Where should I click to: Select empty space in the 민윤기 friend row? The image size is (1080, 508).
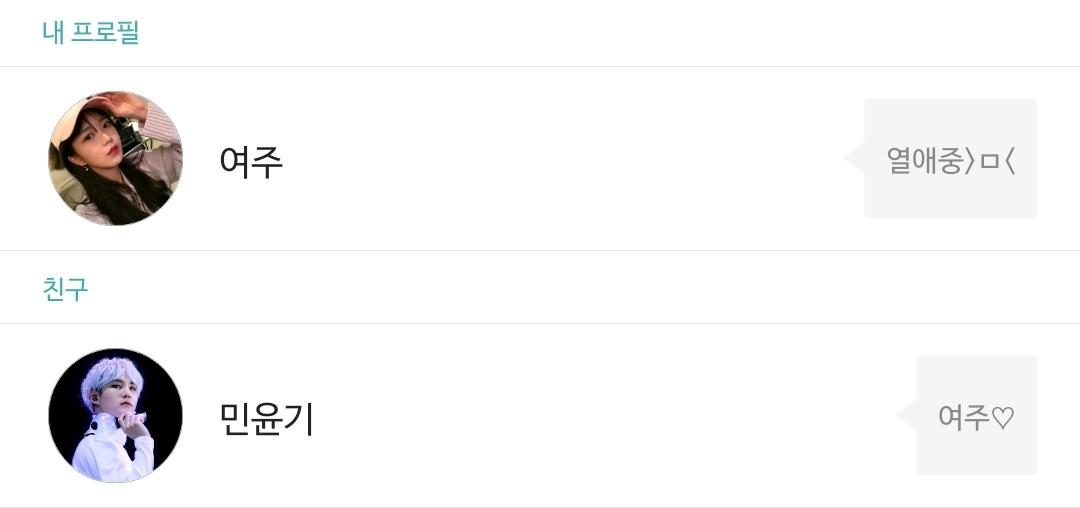click(600, 417)
